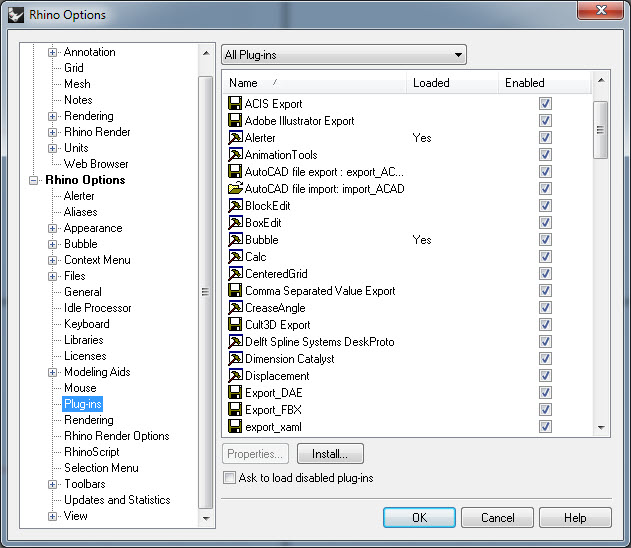631x548 pixels.
Task: Toggle the AnimationTools enabled checkbox
Action: pos(545,155)
